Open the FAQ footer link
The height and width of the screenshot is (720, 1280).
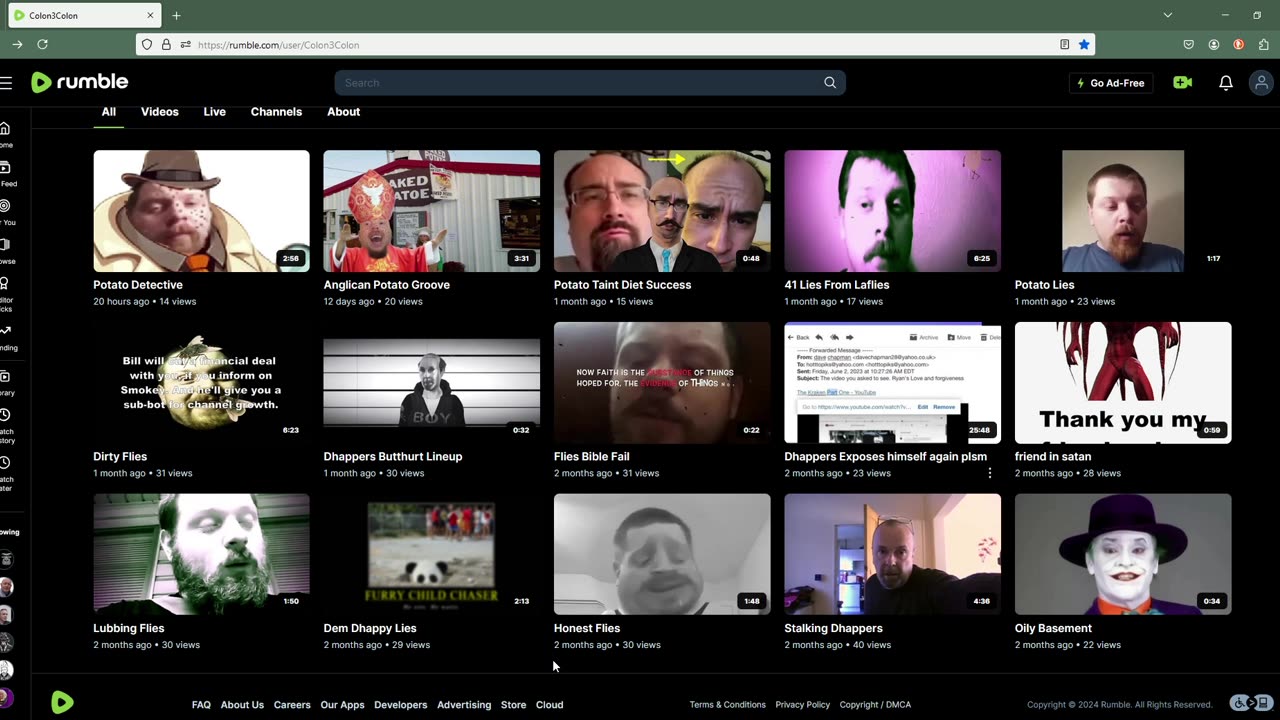201,705
